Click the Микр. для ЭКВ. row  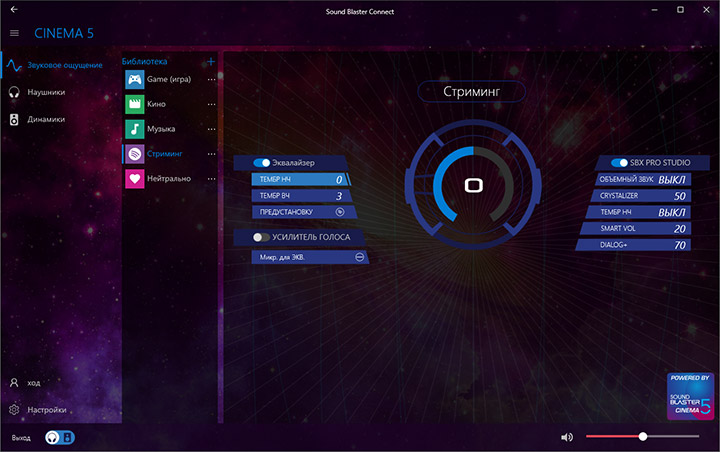[x=310, y=257]
